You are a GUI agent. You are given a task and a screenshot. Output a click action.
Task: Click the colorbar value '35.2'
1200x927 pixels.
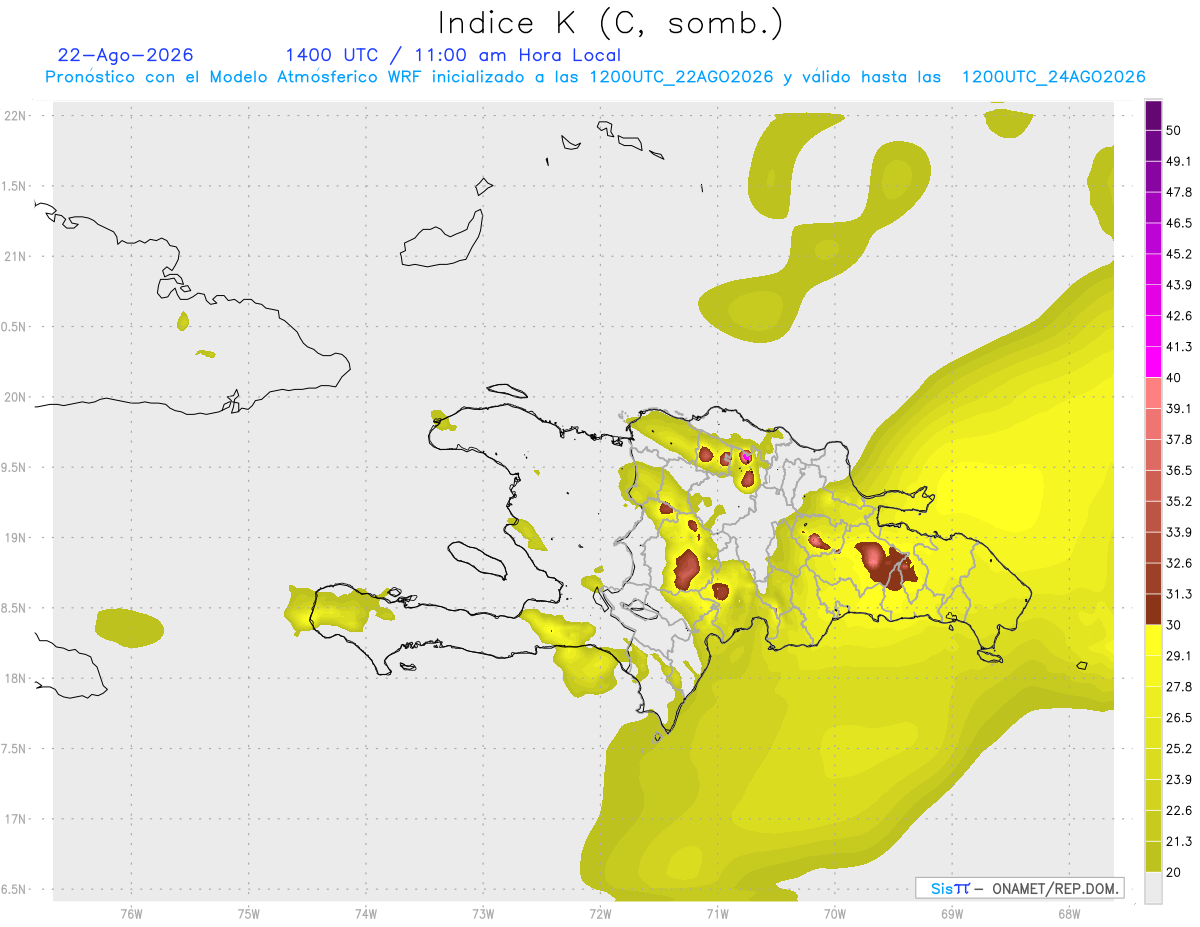(x=1178, y=501)
